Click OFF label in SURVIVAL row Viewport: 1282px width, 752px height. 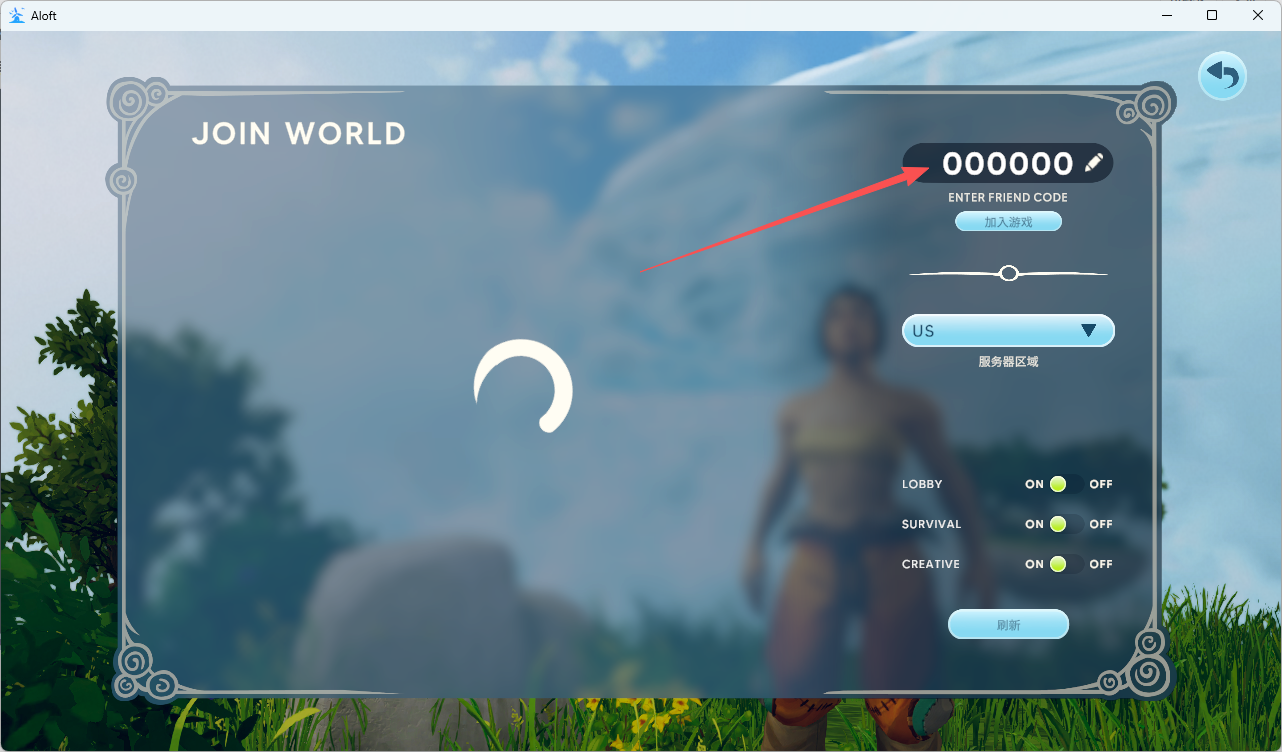1101,524
